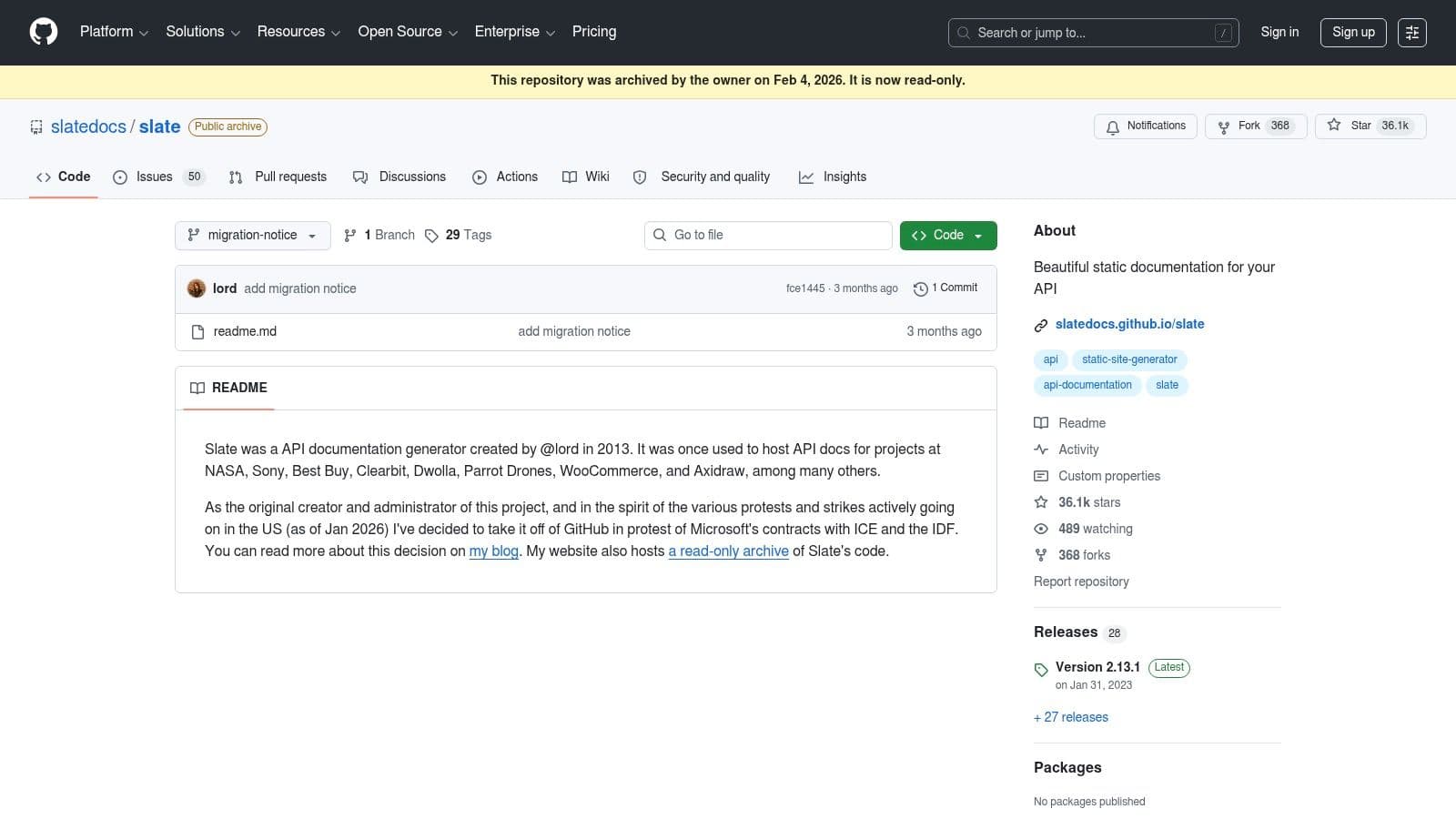
Task: Click the Notifications button
Action: tap(1146, 126)
